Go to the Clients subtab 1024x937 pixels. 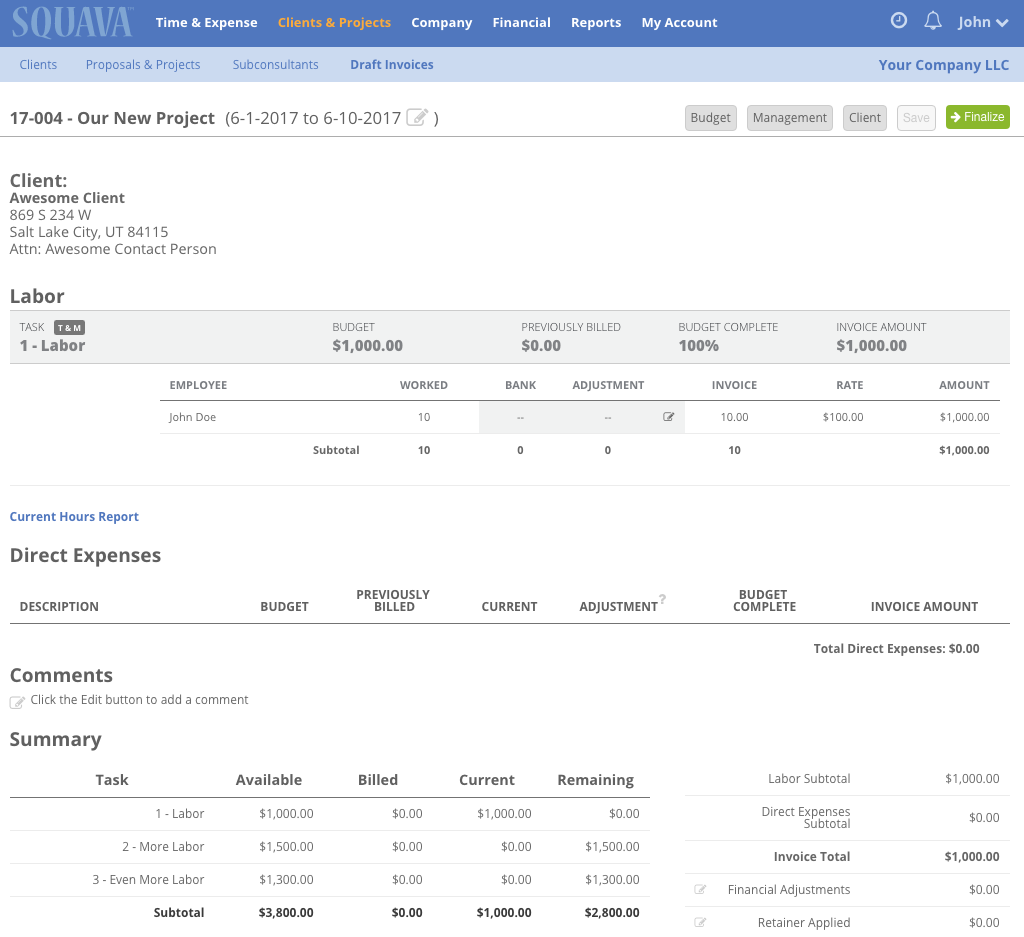[x=38, y=65]
